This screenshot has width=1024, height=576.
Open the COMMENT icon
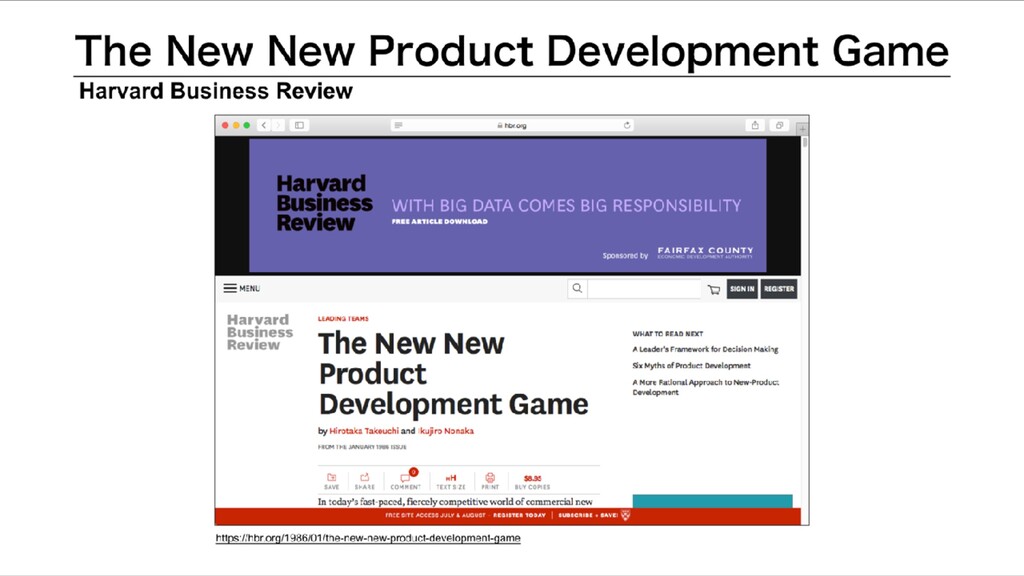406,480
